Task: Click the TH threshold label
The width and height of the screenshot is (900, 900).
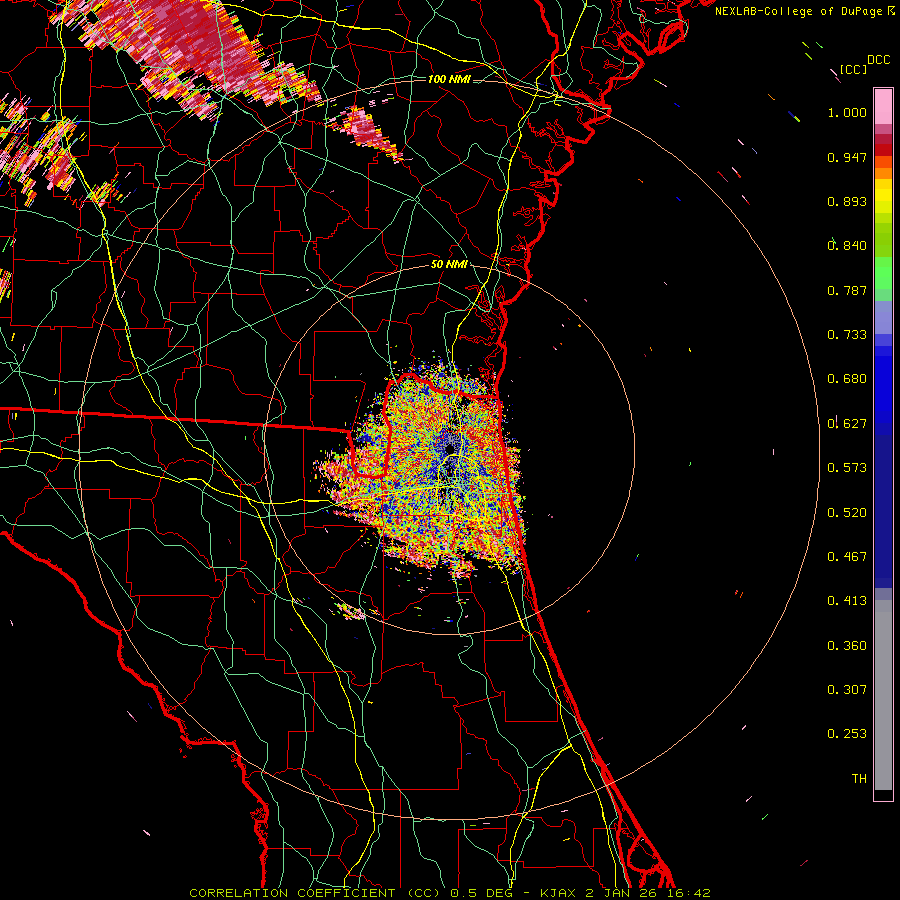Action: [x=859, y=779]
